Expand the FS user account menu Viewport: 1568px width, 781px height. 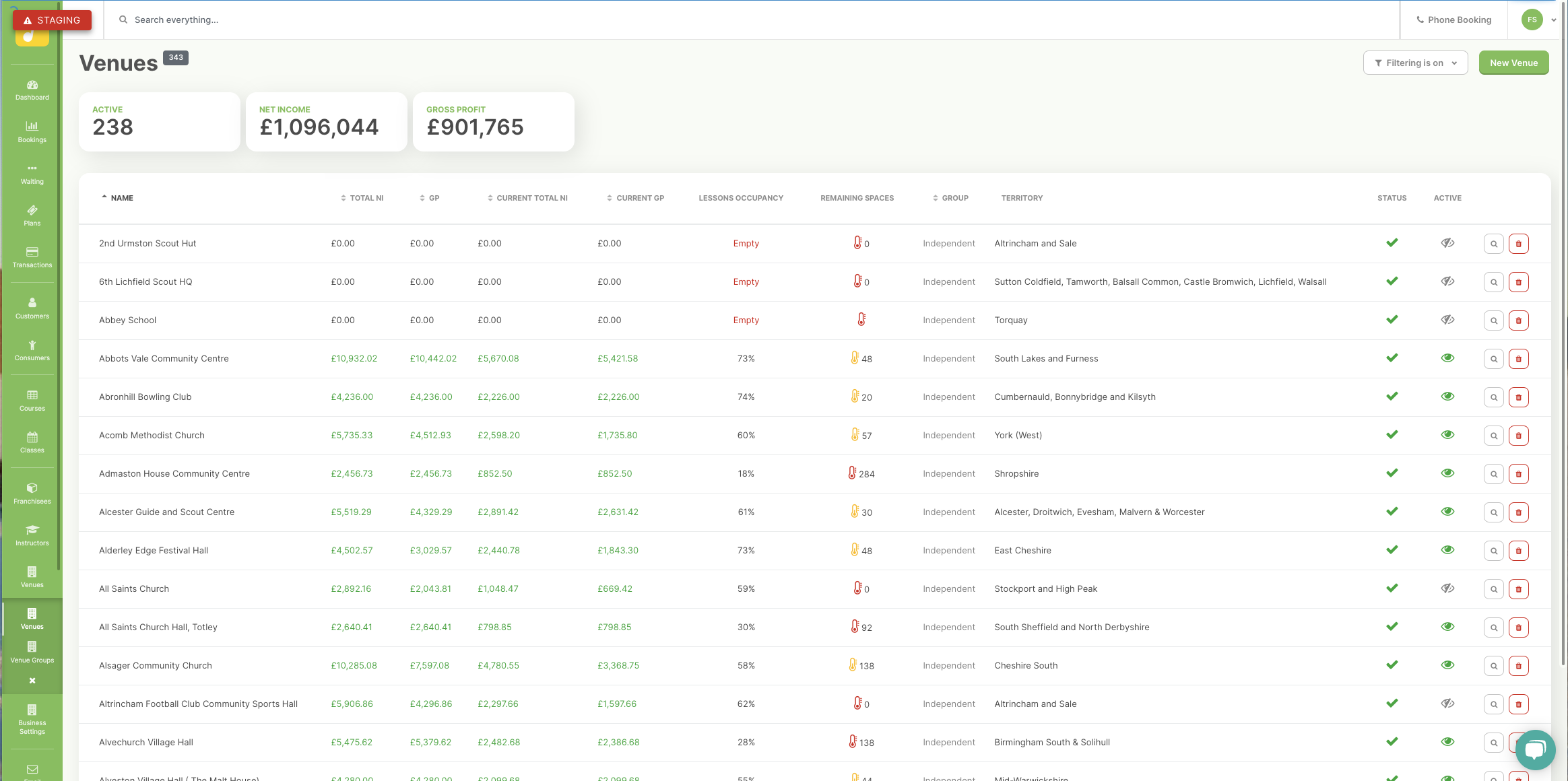click(x=1554, y=20)
